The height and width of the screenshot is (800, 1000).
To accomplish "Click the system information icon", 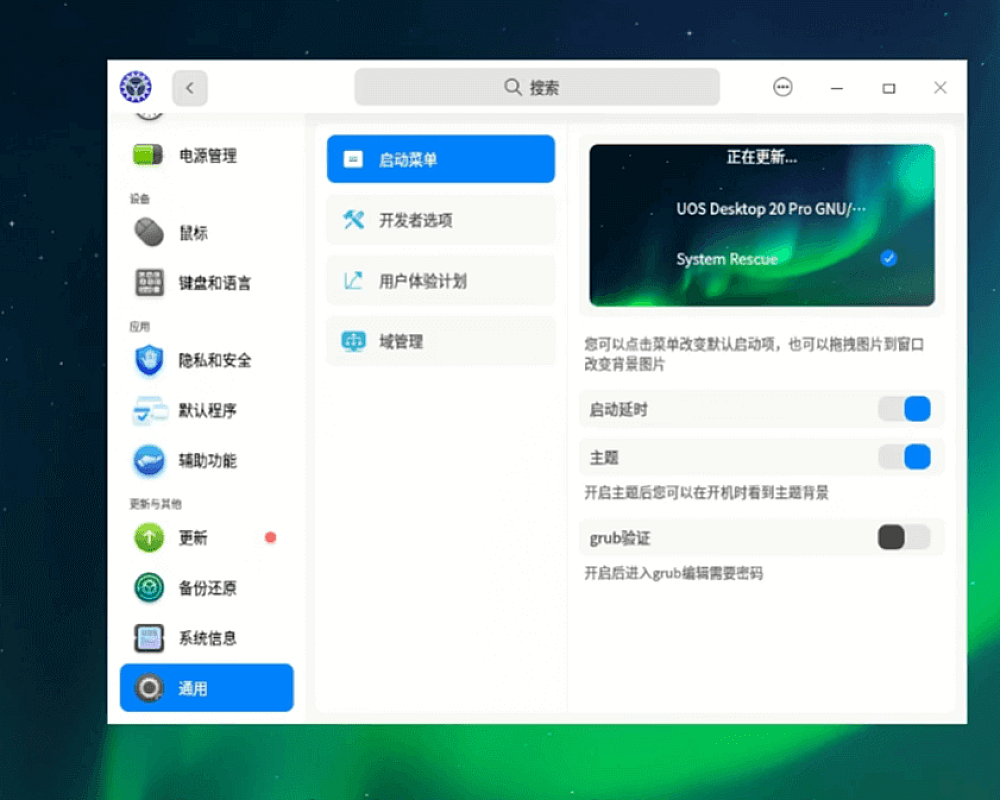I will tap(149, 638).
